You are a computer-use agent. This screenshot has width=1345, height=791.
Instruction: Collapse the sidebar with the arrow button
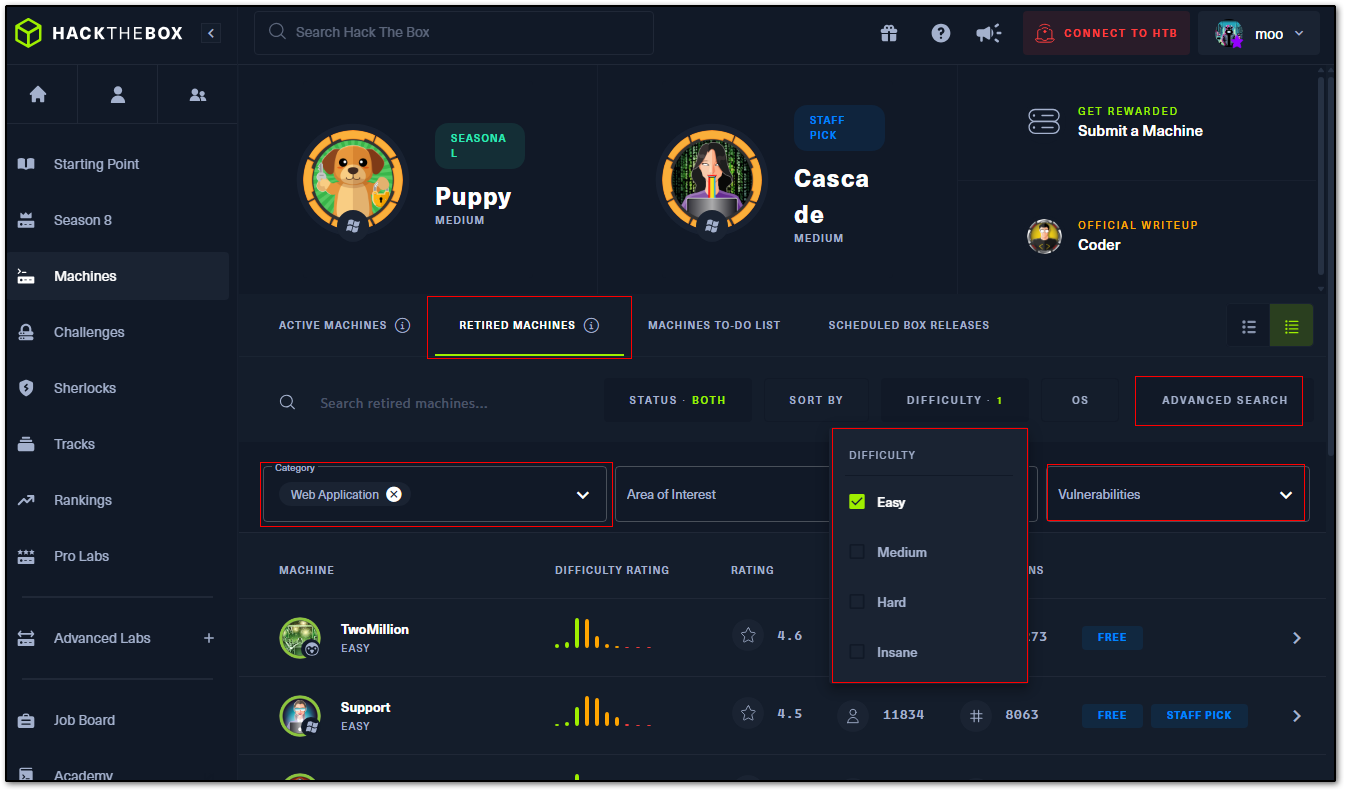pyautogui.click(x=211, y=33)
